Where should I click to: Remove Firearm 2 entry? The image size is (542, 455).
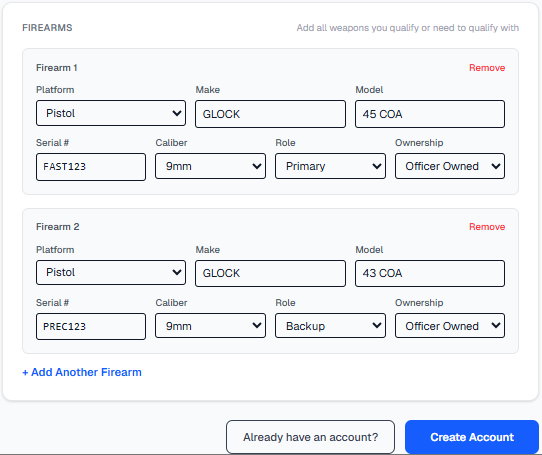pos(487,227)
